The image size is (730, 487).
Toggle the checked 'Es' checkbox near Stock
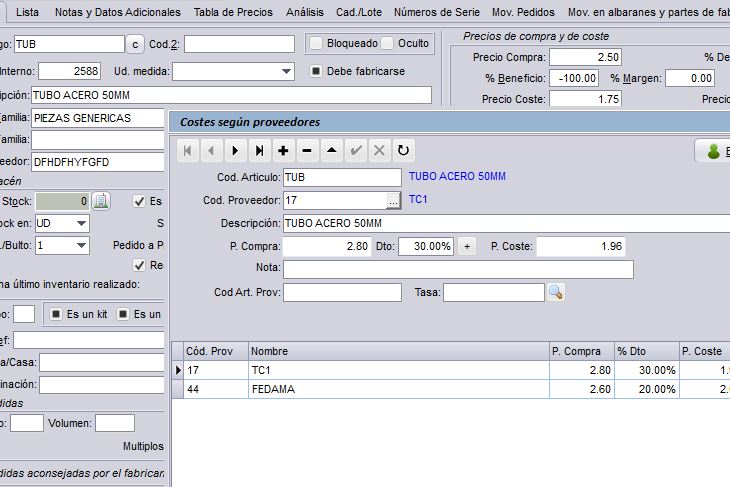139,201
